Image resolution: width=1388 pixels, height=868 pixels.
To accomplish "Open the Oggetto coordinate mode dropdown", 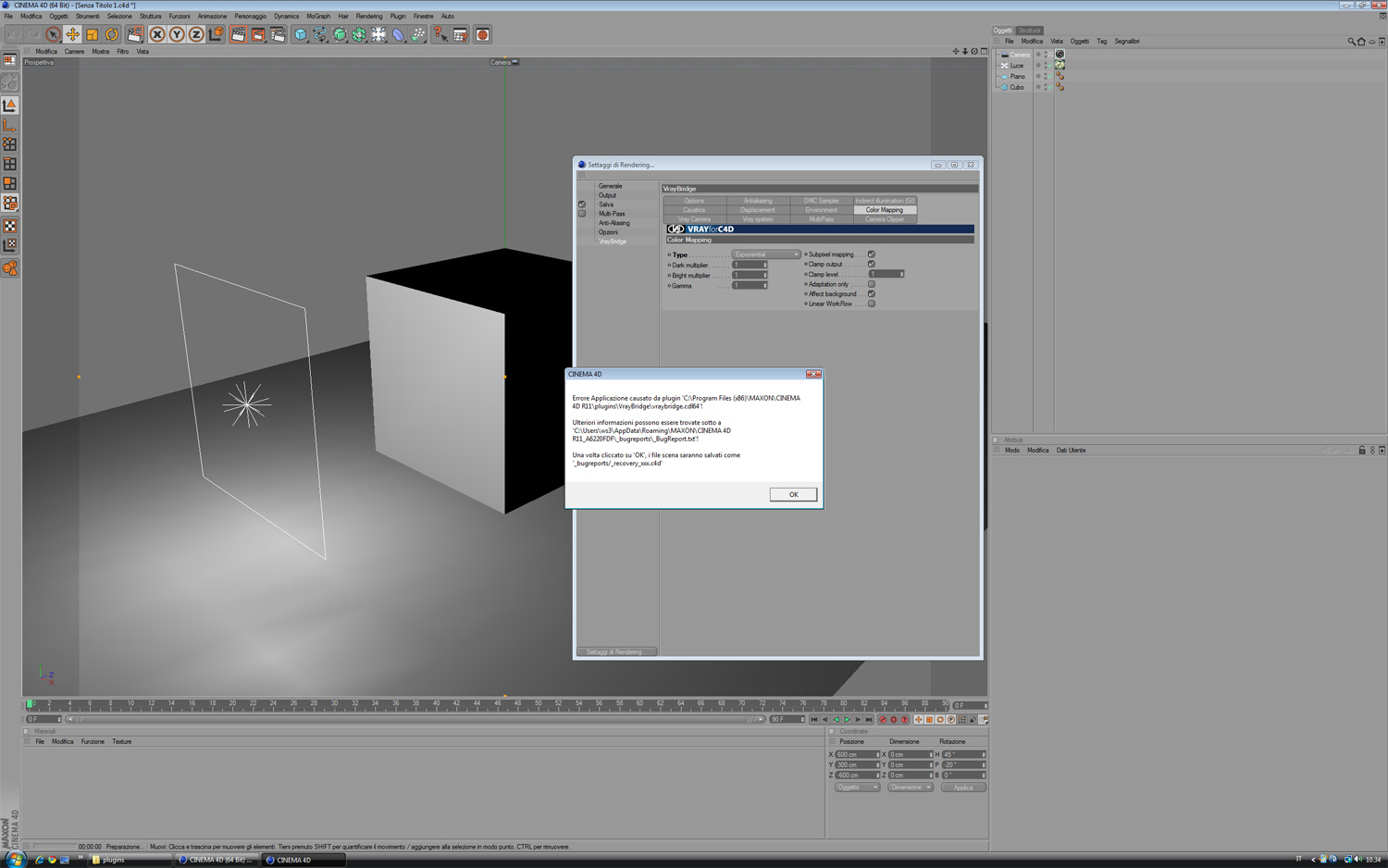I will coord(857,787).
